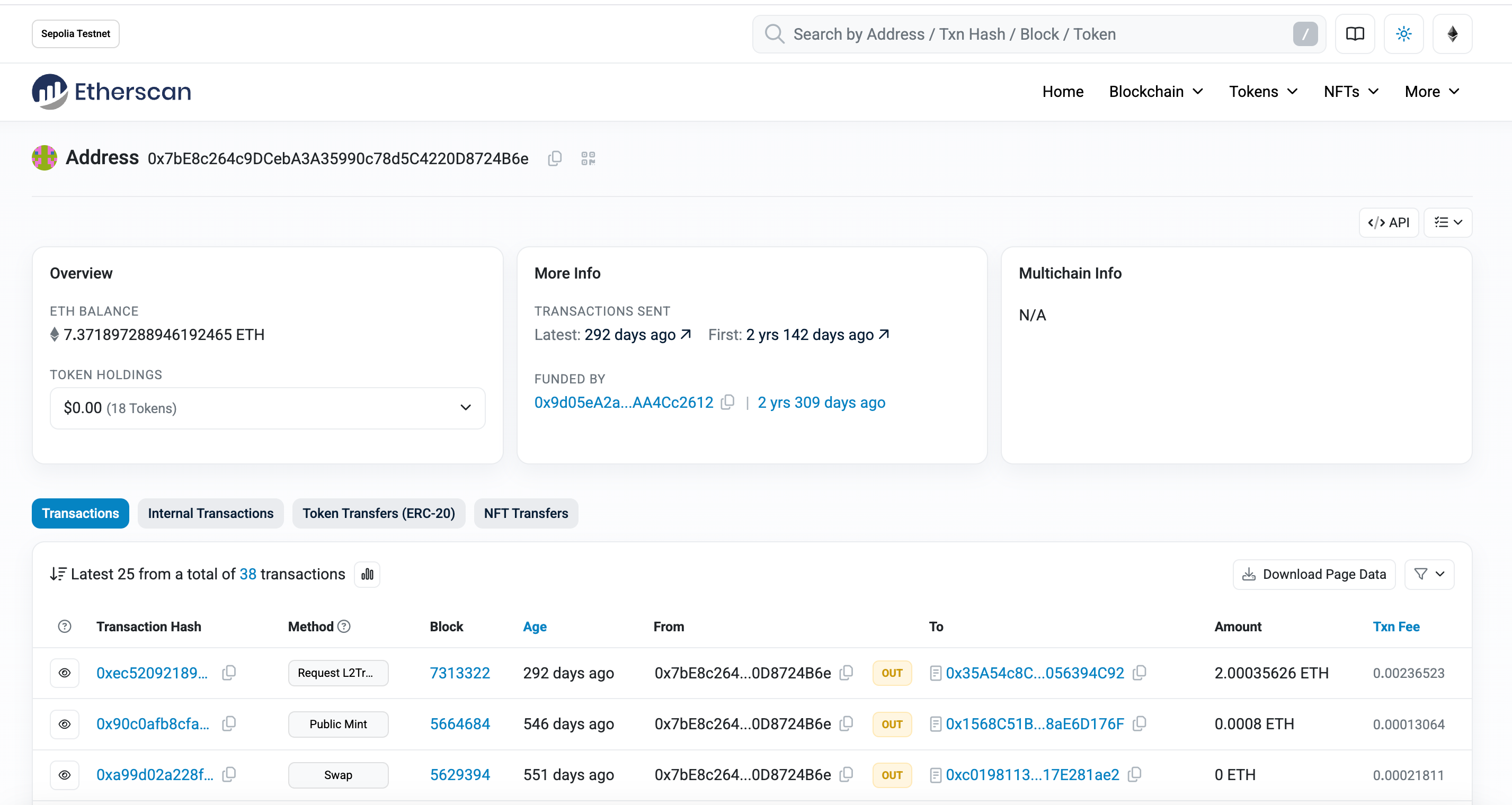Toggle quick view eye for Swap row

pyautogui.click(x=65, y=774)
